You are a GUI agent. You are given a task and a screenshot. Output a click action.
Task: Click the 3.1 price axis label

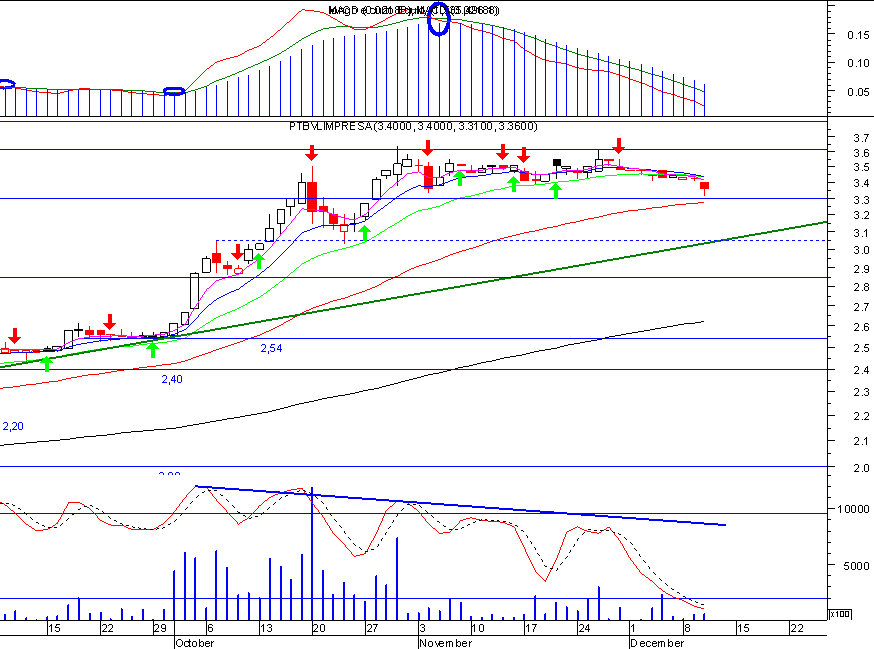point(861,233)
